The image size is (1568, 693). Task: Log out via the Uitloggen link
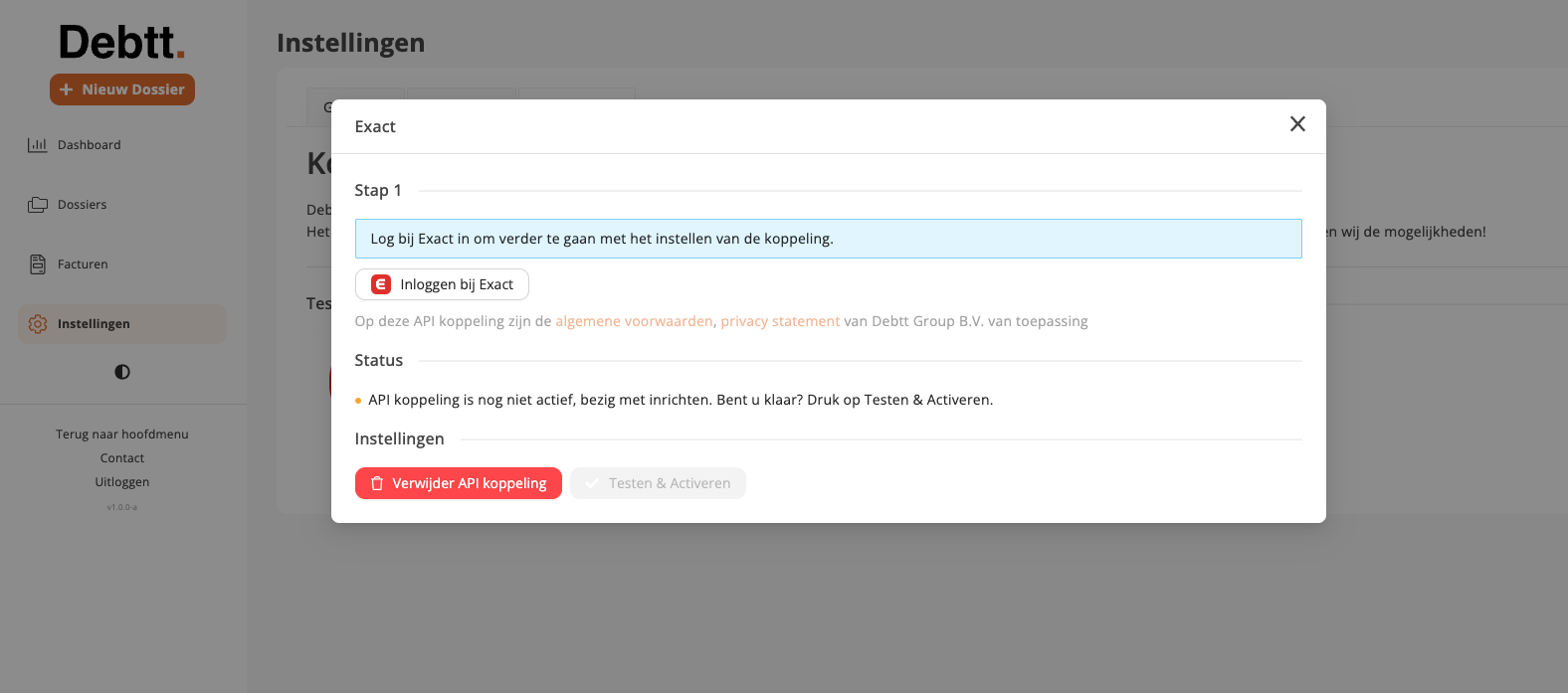122,482
